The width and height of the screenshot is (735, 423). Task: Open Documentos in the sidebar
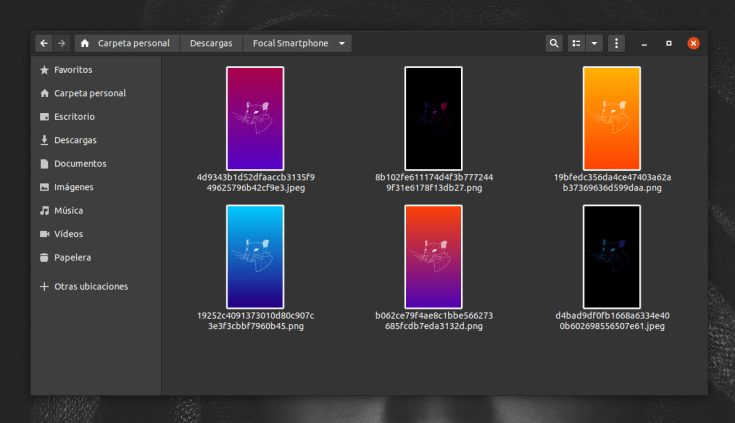coord(80,163)
